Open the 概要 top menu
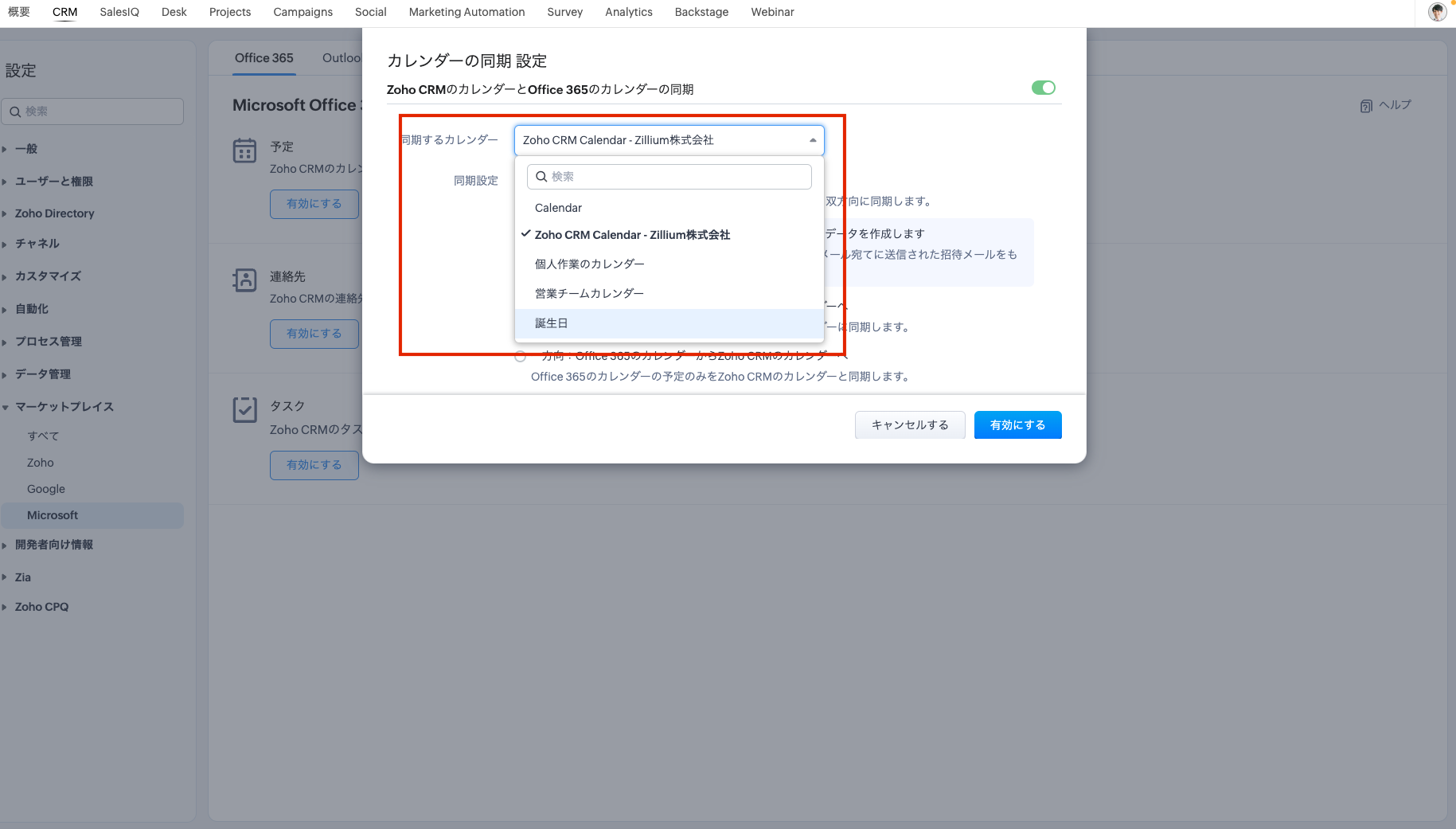The image size is (1456, 829). [x=19, y=12]
